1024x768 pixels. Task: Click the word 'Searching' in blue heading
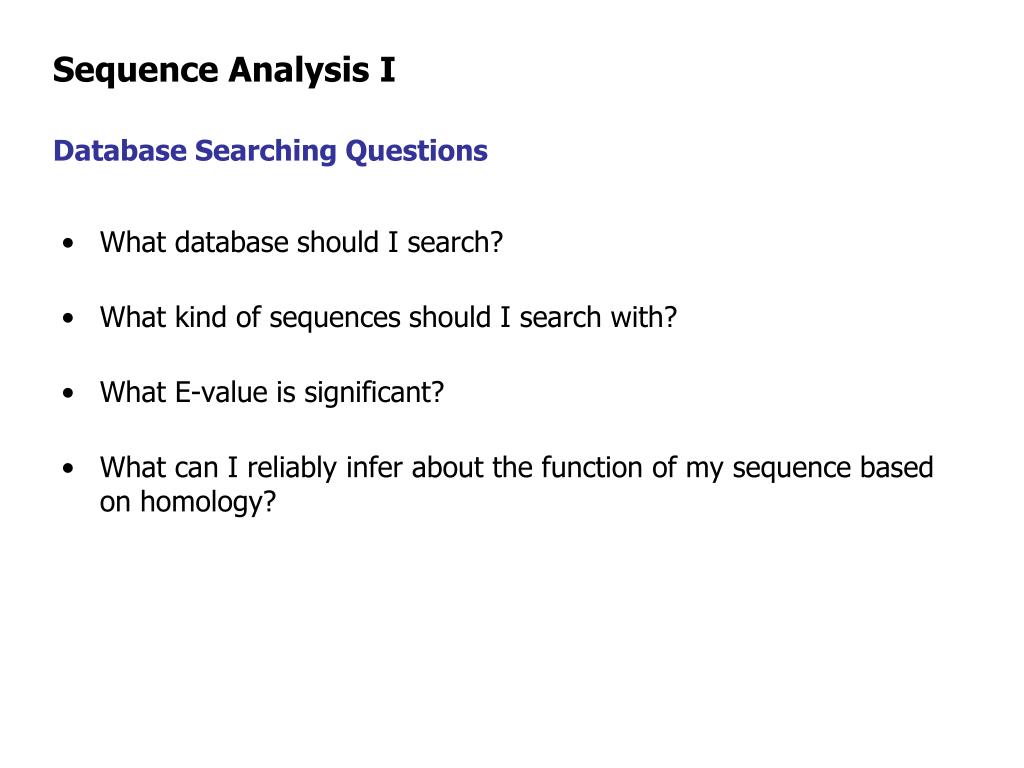266,152
